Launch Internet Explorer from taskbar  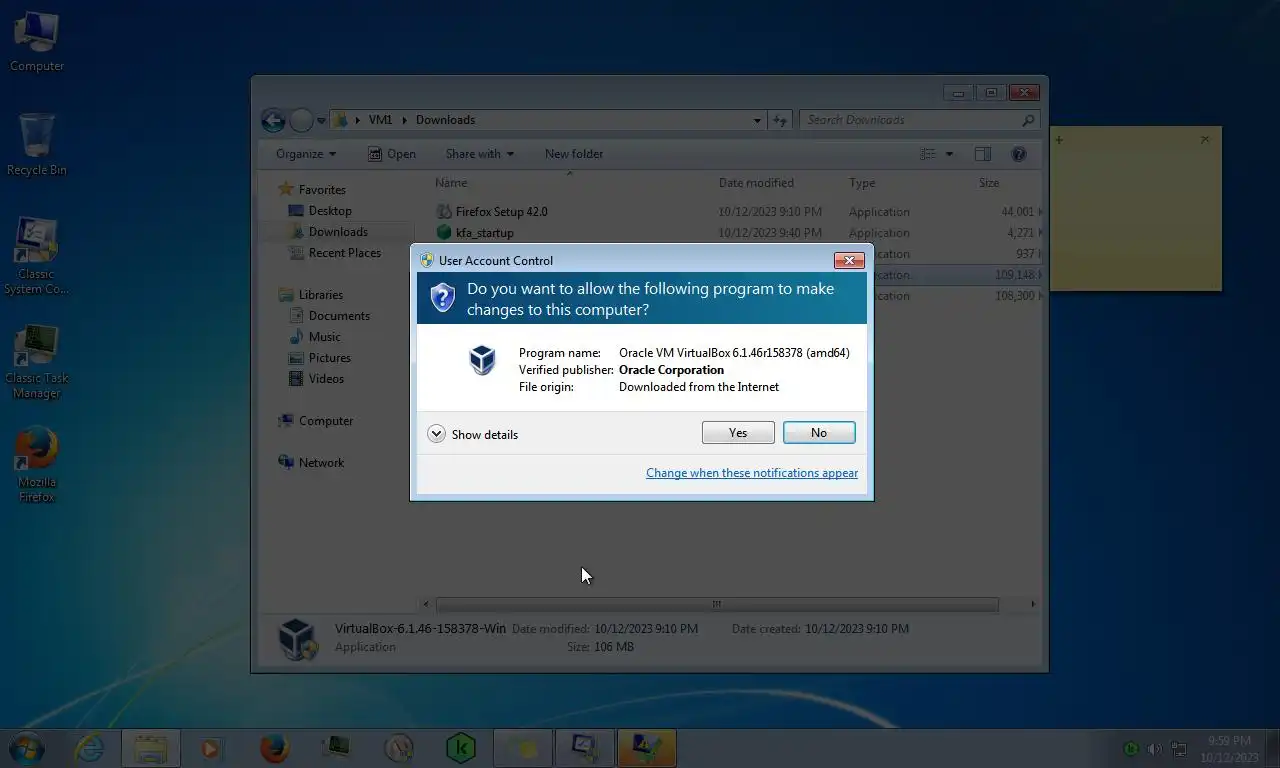coord(90,748)
